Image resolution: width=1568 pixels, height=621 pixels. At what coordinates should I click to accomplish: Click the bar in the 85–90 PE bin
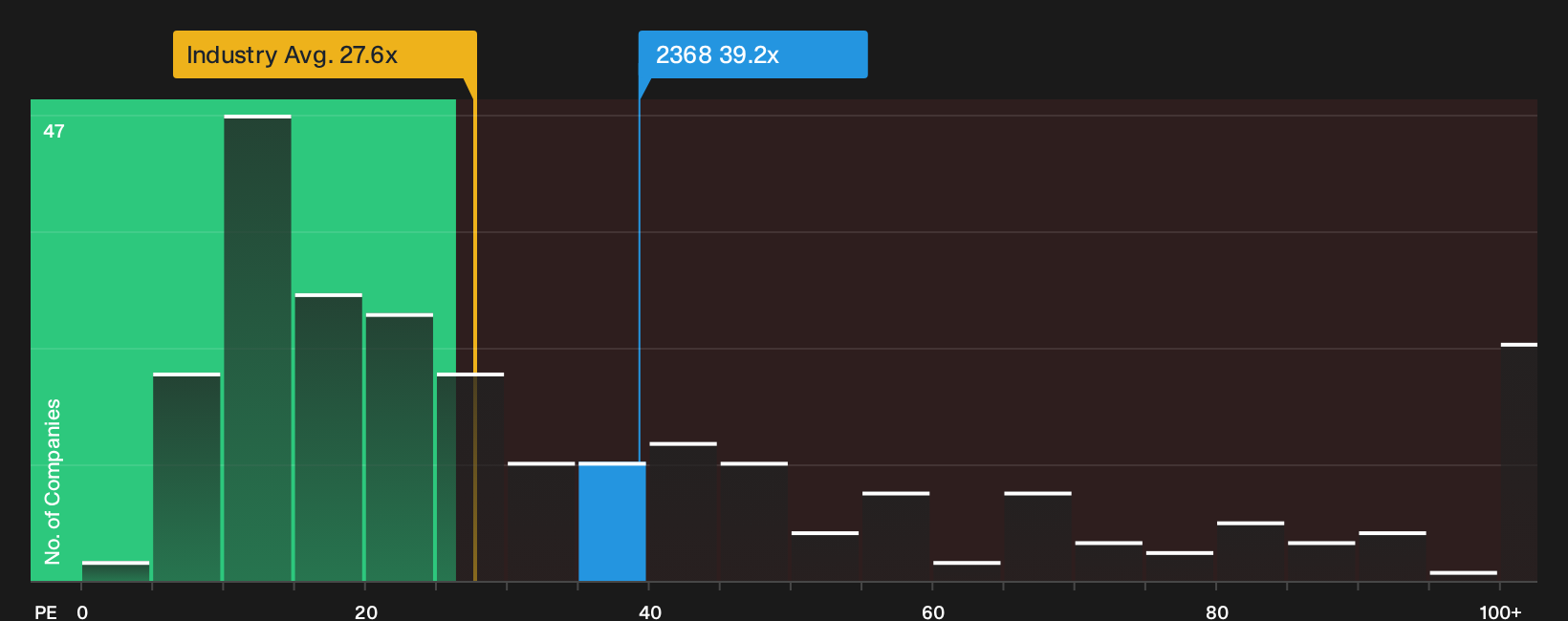click(1321, 561)
